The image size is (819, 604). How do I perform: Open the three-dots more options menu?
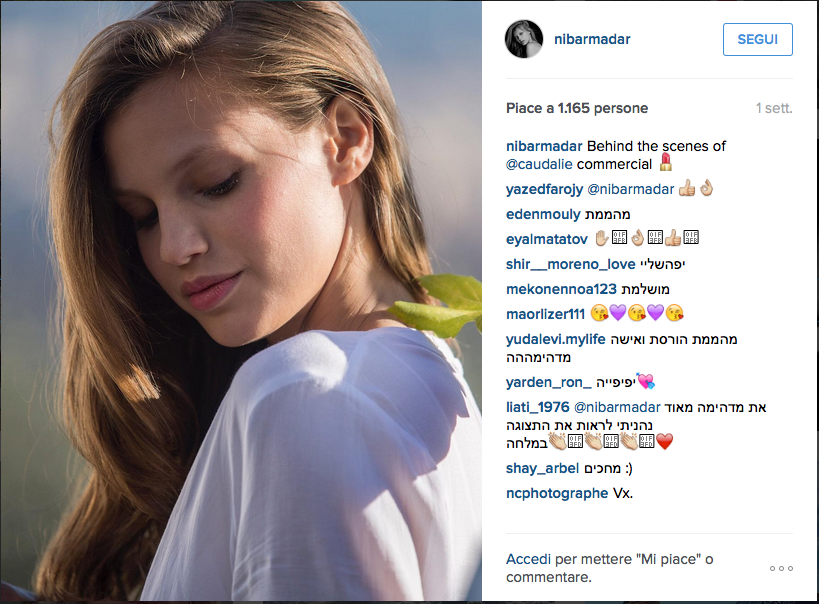click(781, 568)
